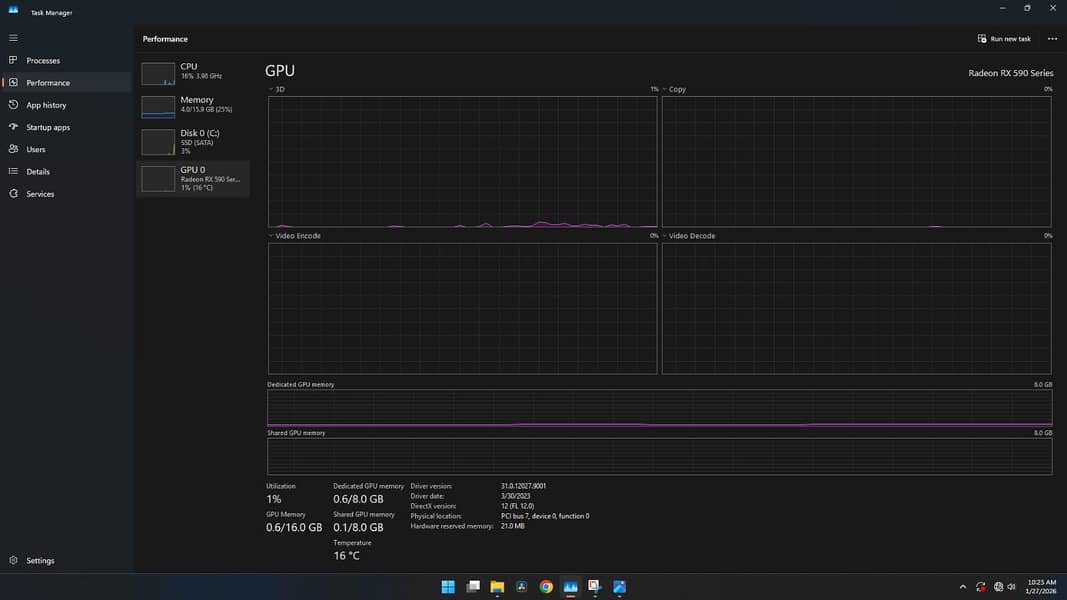Open the Processes page

pyautogui.click(x=42, y=60)
